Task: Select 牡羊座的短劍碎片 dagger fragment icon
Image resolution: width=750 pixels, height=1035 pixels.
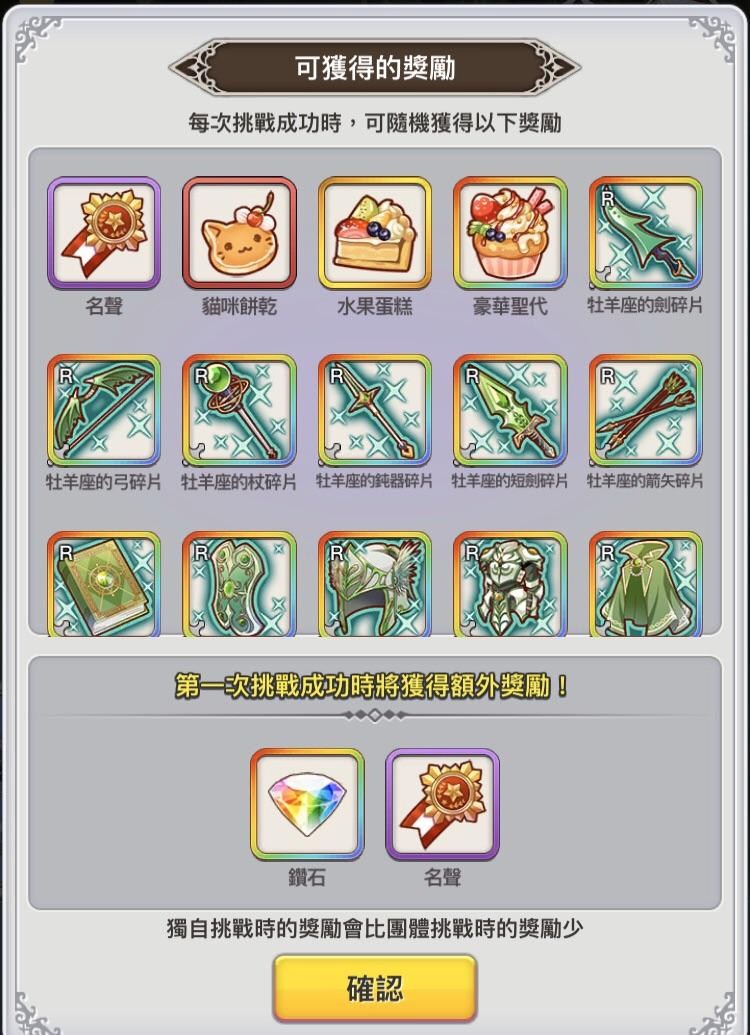Action: [x=510, y=411]
